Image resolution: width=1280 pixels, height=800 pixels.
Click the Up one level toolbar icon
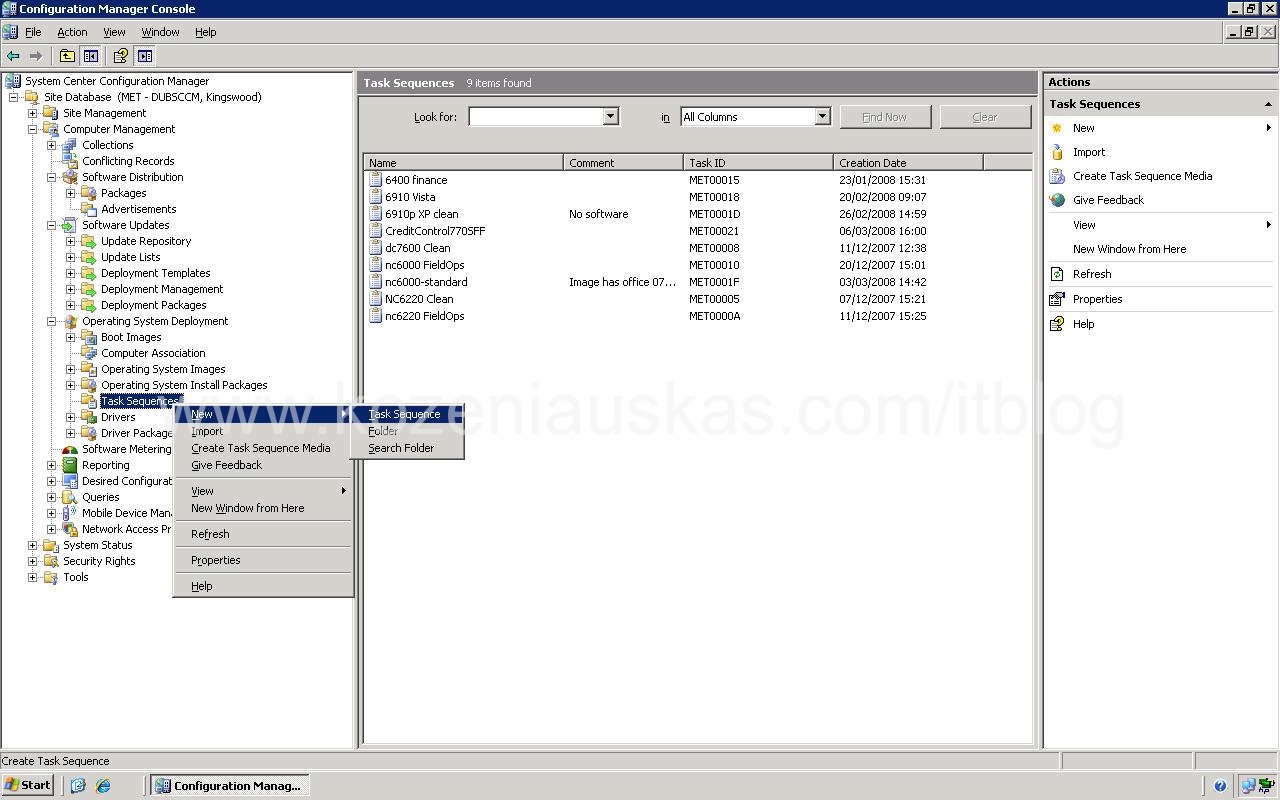pyautogui.click(x=67, y=56)
